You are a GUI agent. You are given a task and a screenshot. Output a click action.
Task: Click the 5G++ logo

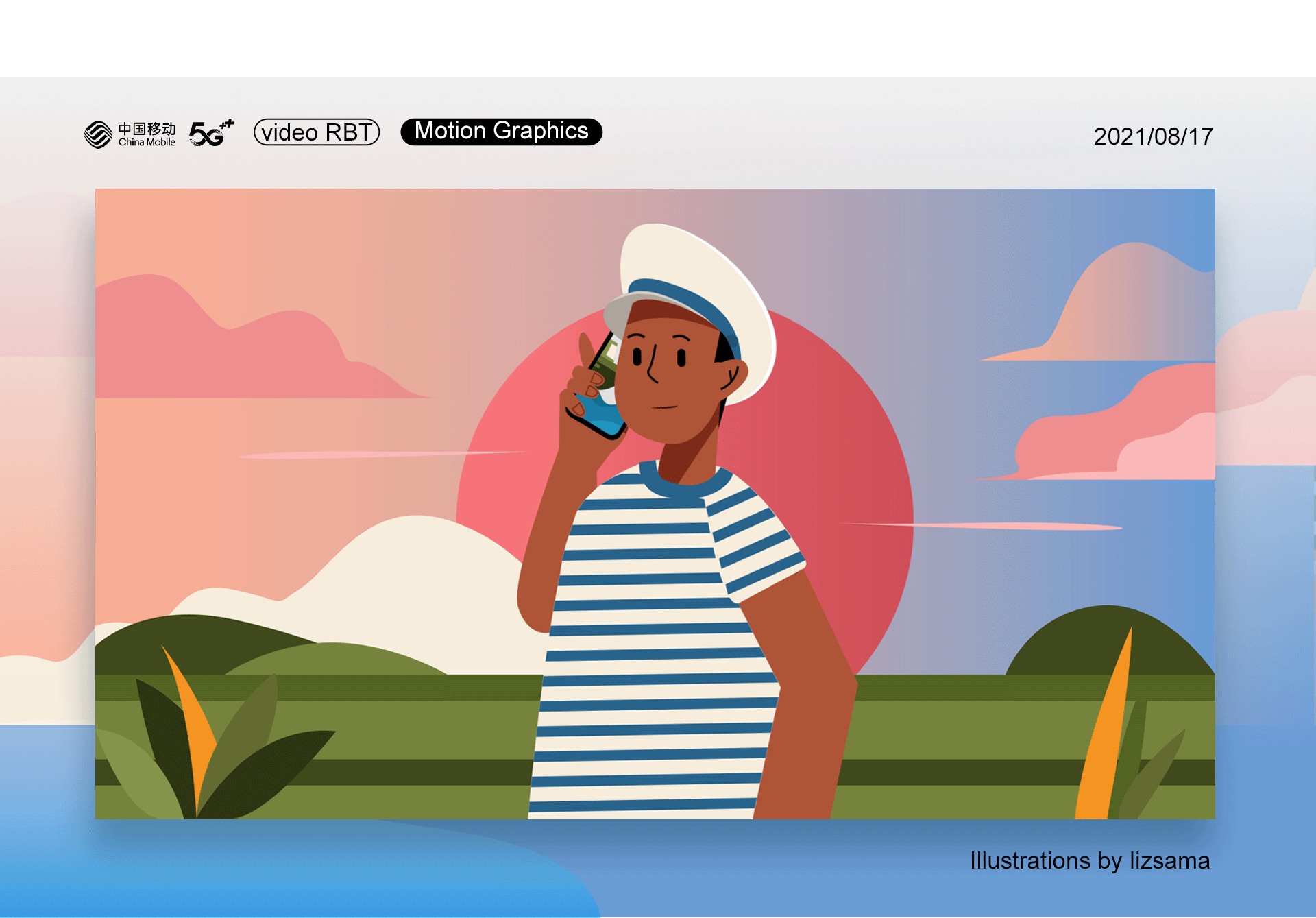211,133
